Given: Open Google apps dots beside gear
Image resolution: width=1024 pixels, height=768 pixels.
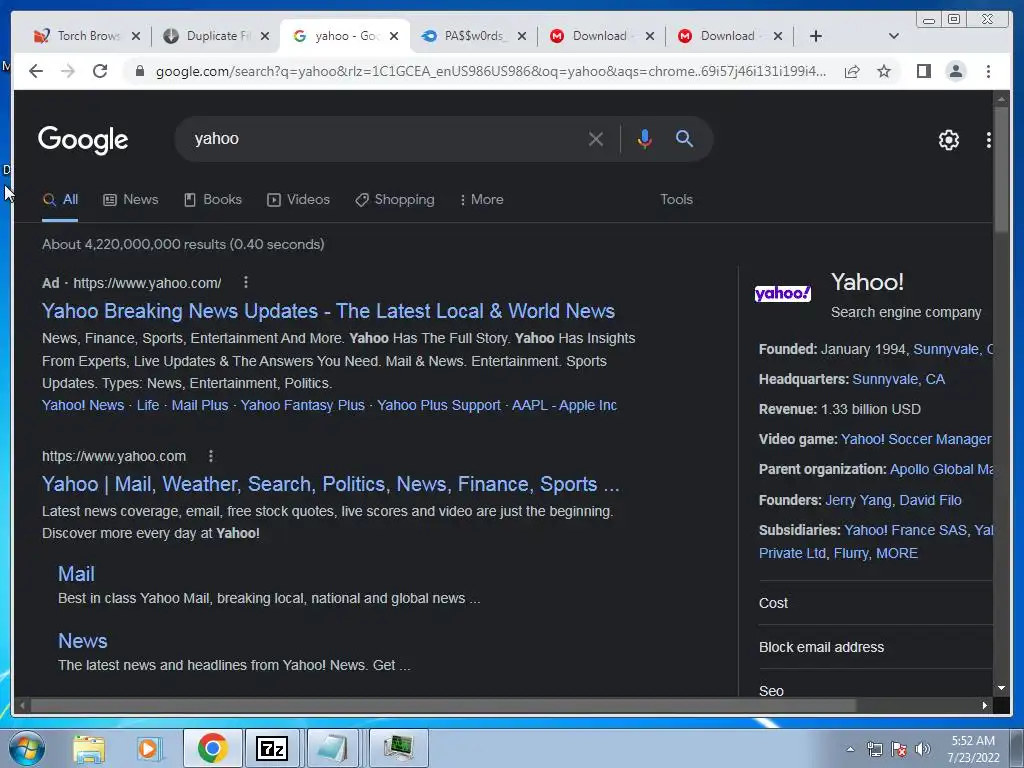Looking at the screenshot, I should coord(988,140).
